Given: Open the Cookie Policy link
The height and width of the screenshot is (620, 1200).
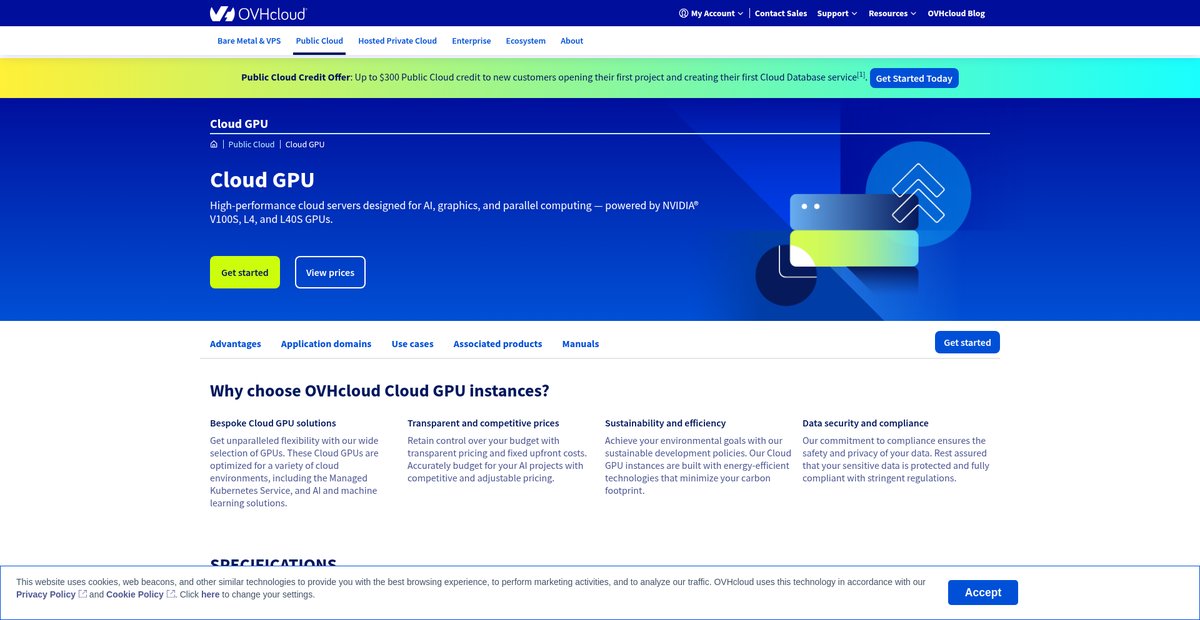Looking at the screenshot, I should pos(135,594).
